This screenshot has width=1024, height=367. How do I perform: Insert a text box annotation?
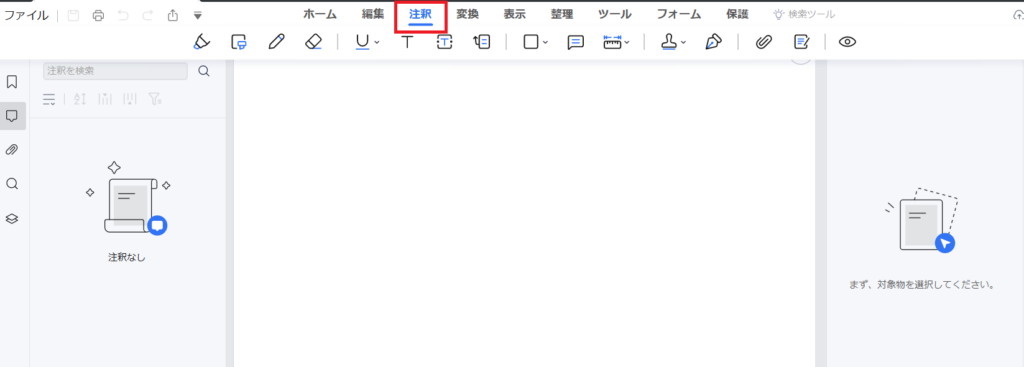pos(445,42)
